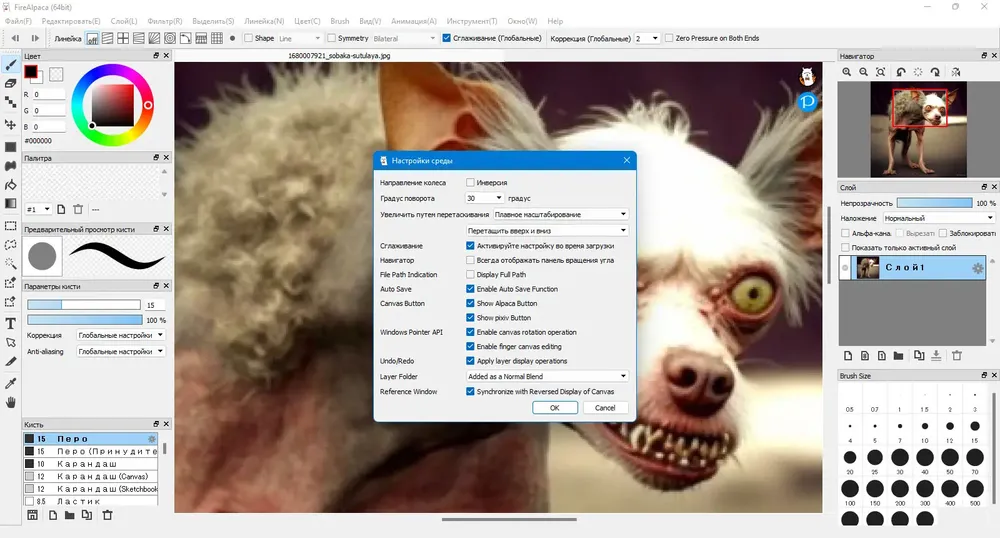Viewport: 1000px width, 538px height.
Task: Select the Dot tool below the eraser
Action: (10, 102)
